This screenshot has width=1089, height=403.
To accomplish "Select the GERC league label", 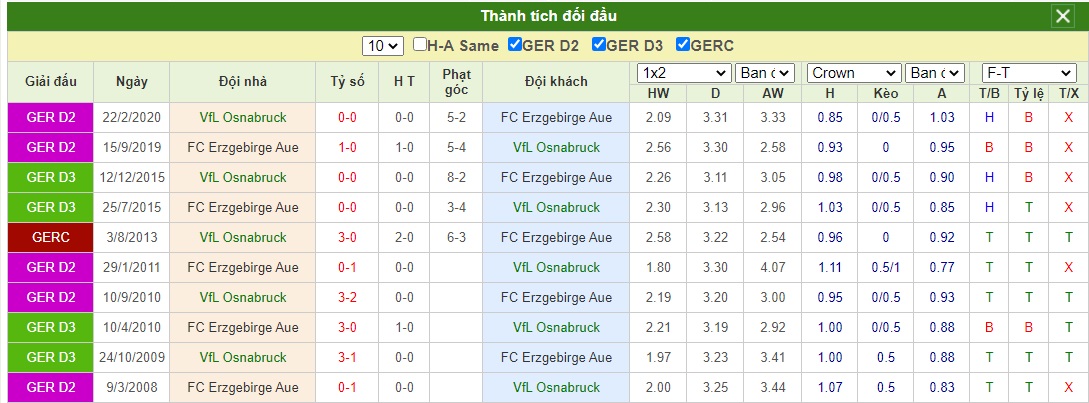I will click(x=51, y=238).
